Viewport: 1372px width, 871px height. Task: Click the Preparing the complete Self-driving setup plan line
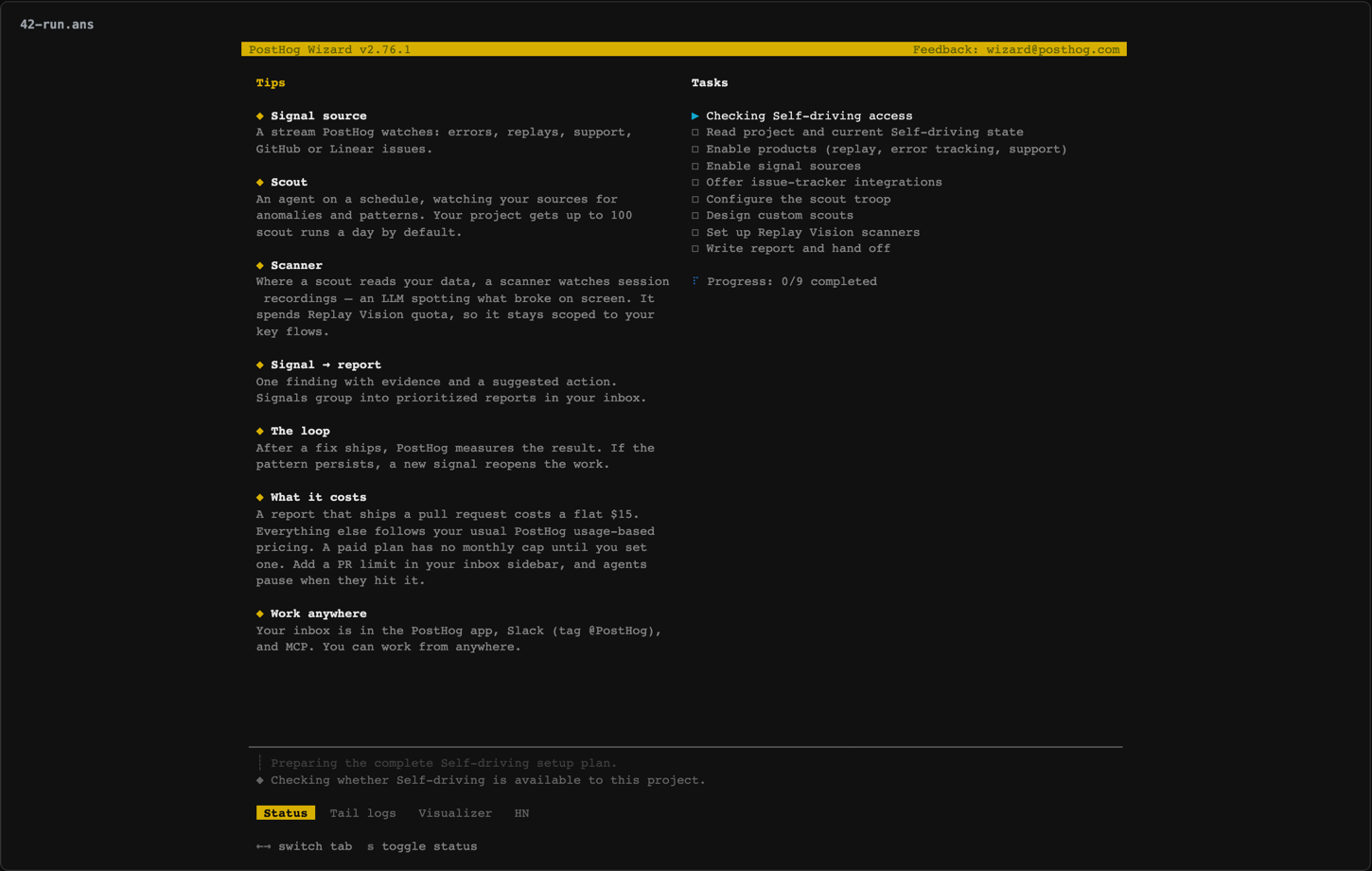pos(444,763)
